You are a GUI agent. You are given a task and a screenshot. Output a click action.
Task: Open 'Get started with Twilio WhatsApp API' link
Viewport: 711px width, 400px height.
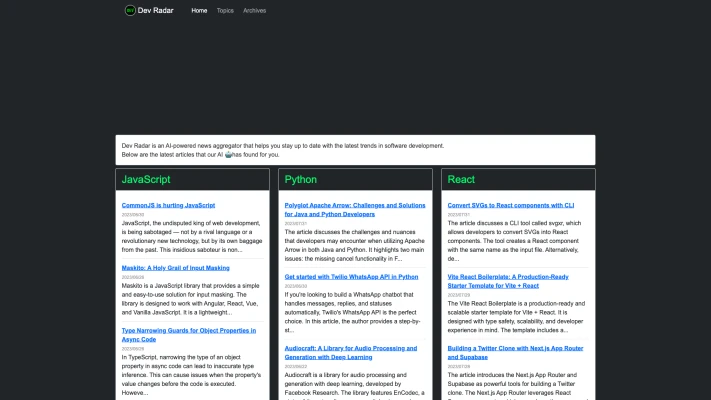click(x=351, y=277)
